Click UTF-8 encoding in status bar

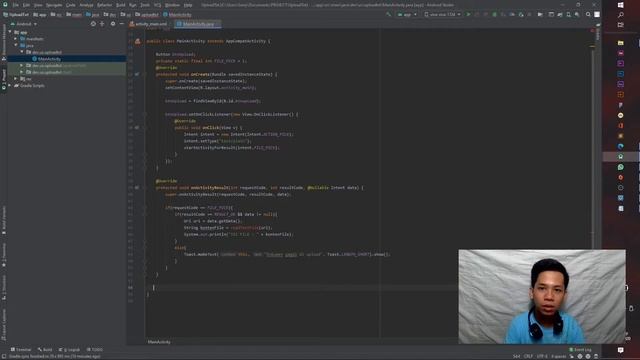pos(542,356)
